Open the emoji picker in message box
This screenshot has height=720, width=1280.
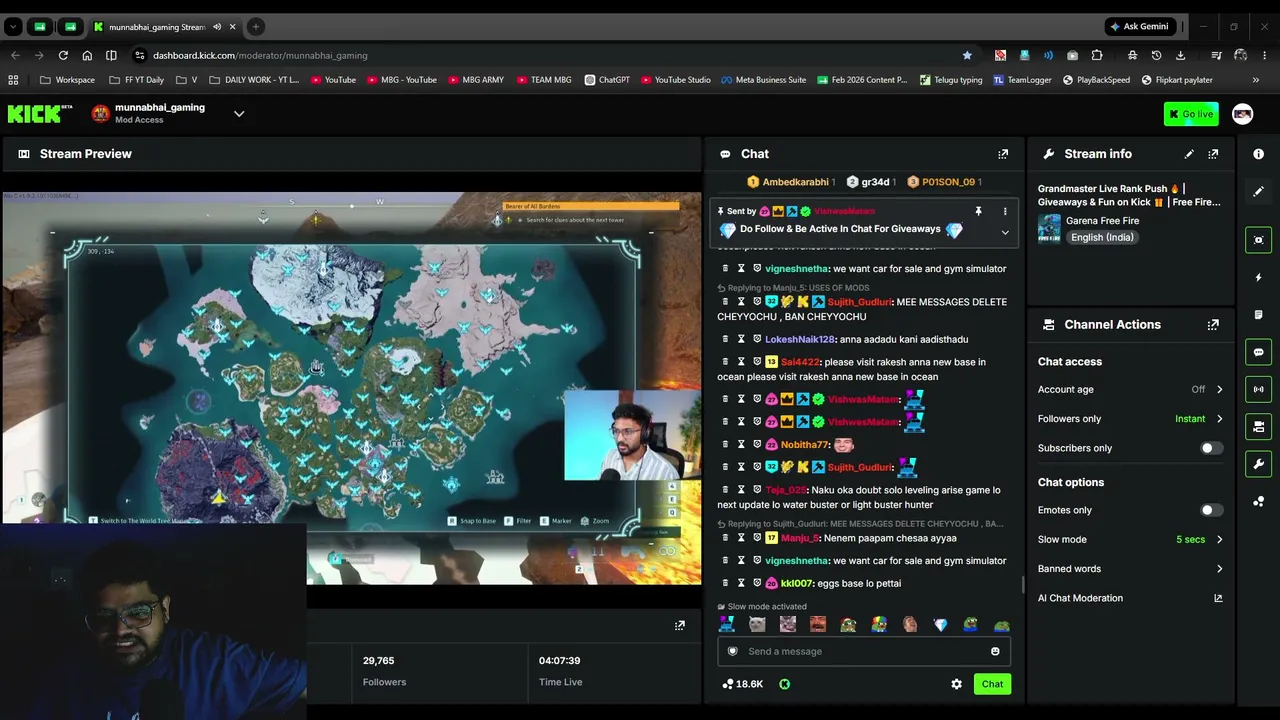point(995,651)
